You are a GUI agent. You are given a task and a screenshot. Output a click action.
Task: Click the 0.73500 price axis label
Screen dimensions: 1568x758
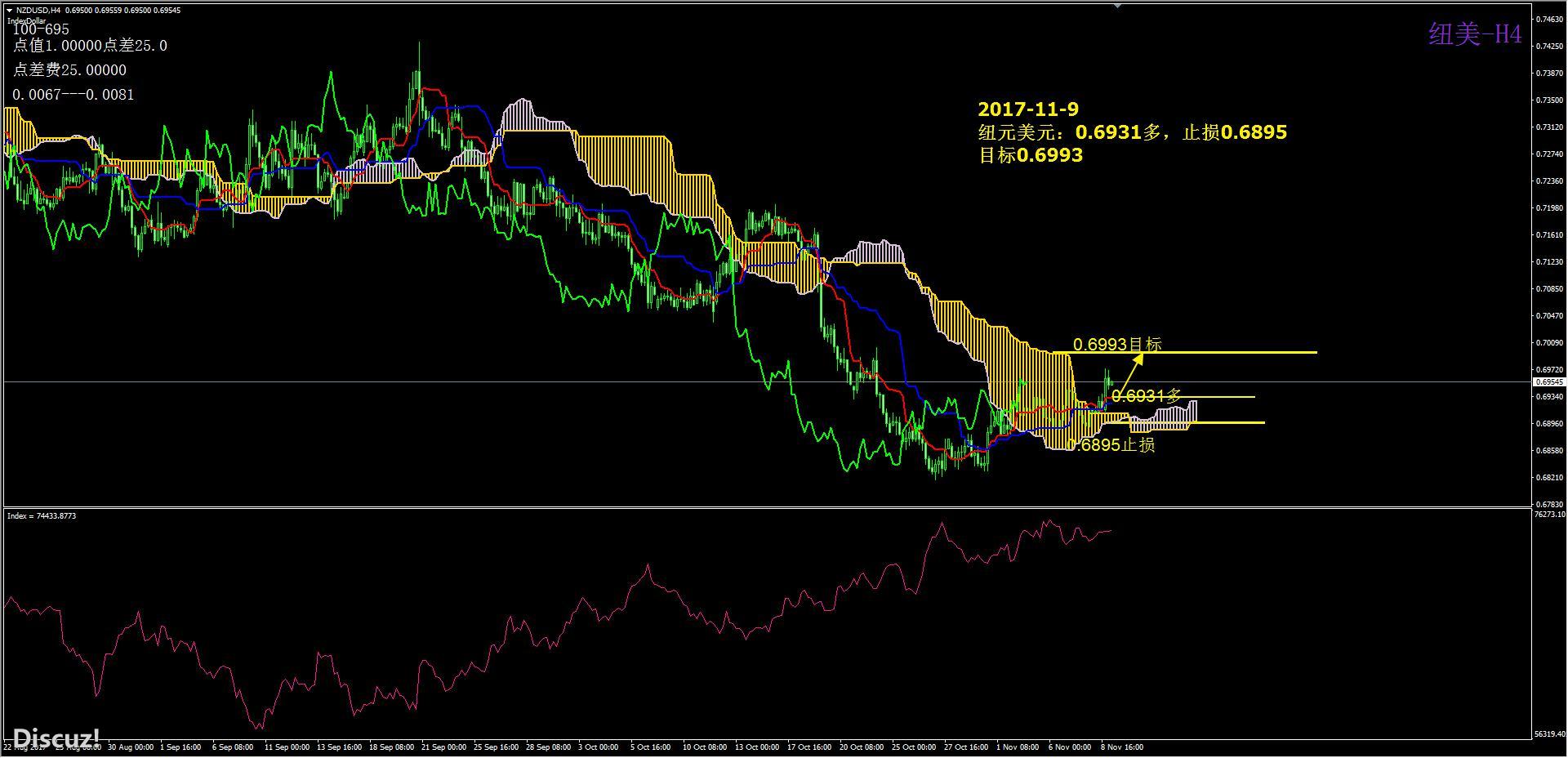[1549, 100]
